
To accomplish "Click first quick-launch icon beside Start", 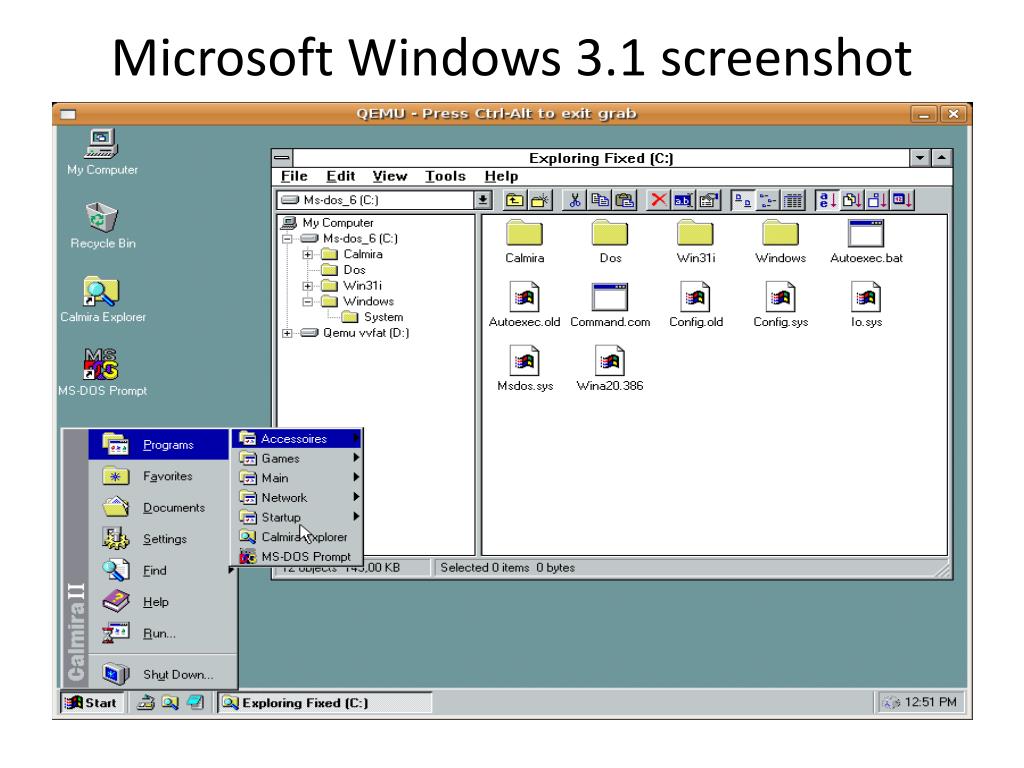I will pos(146,703).
